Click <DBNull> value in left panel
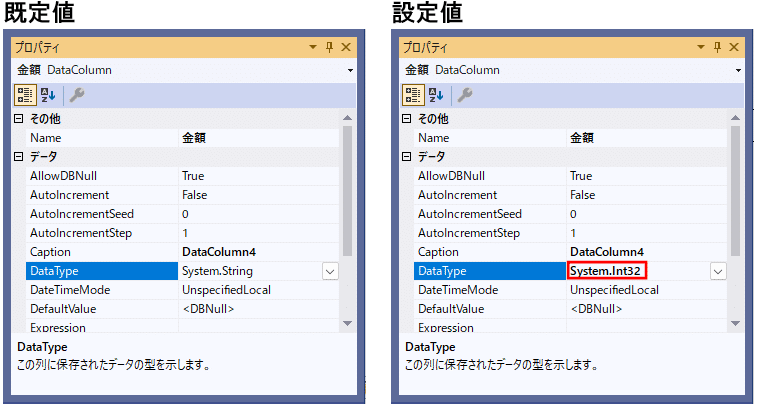758x407 pixels. point(208,309)
